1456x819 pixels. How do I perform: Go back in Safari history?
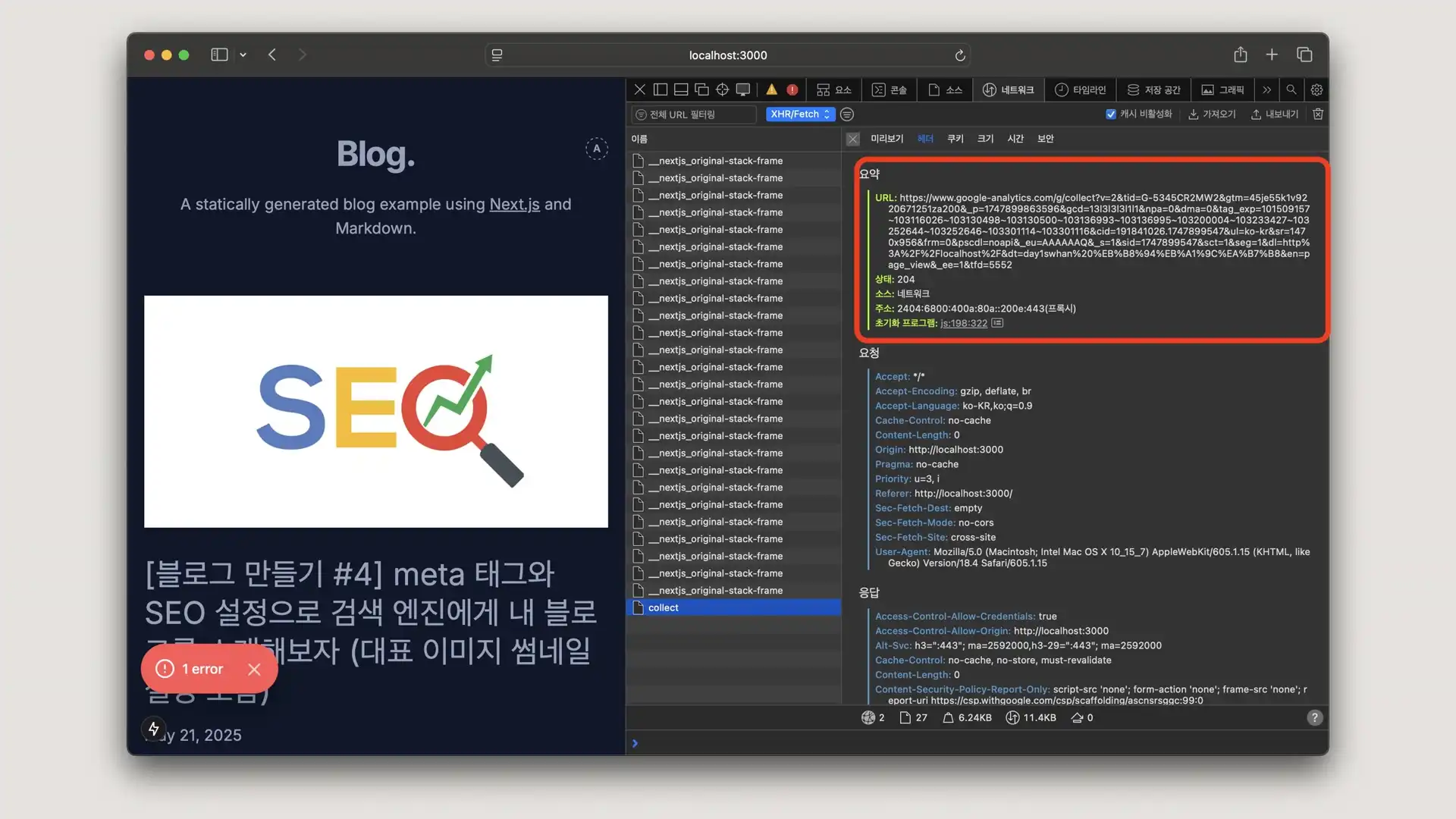click(272, 55)
